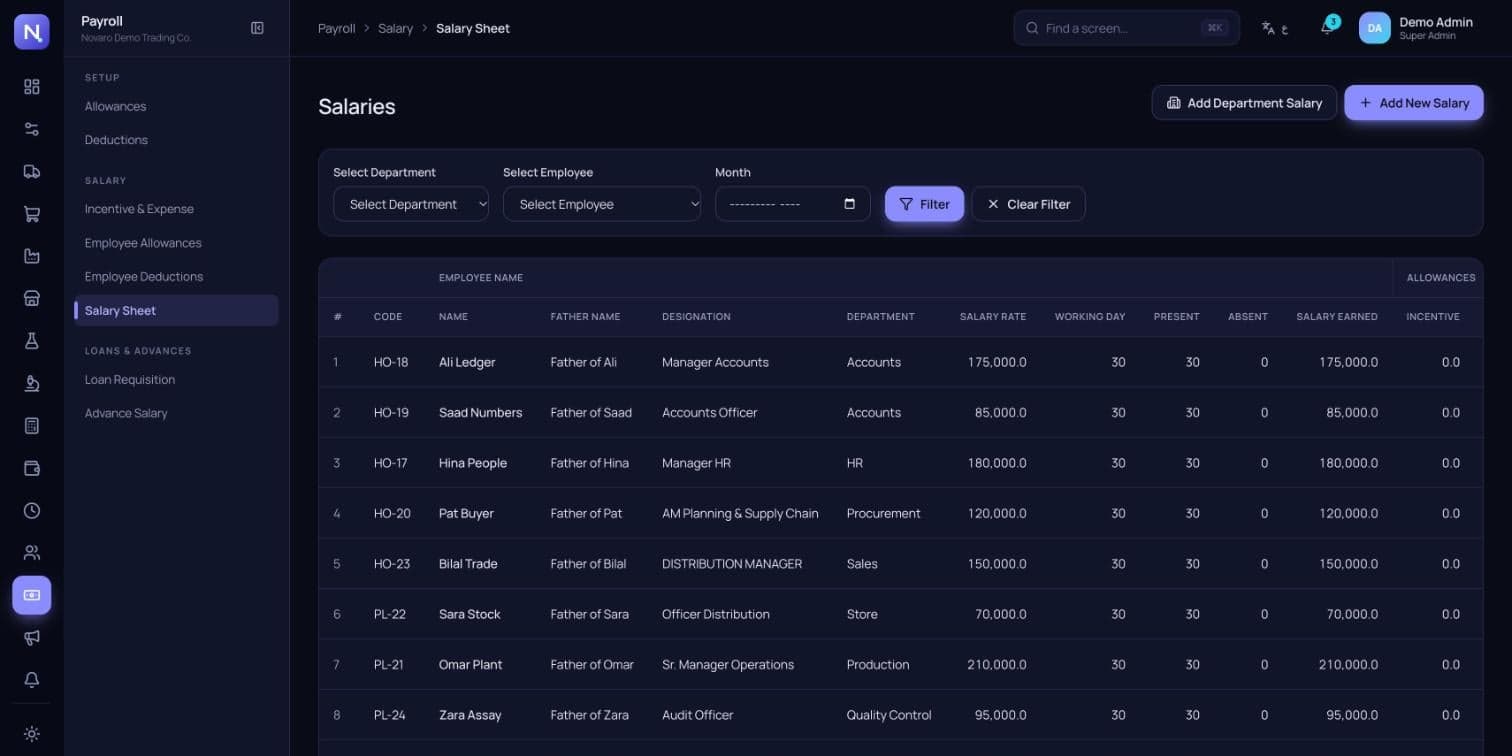Image resolution: width=1512 pixels, height=756 pixels.
Task: Open the Month calendar picker
Action: 850,204
